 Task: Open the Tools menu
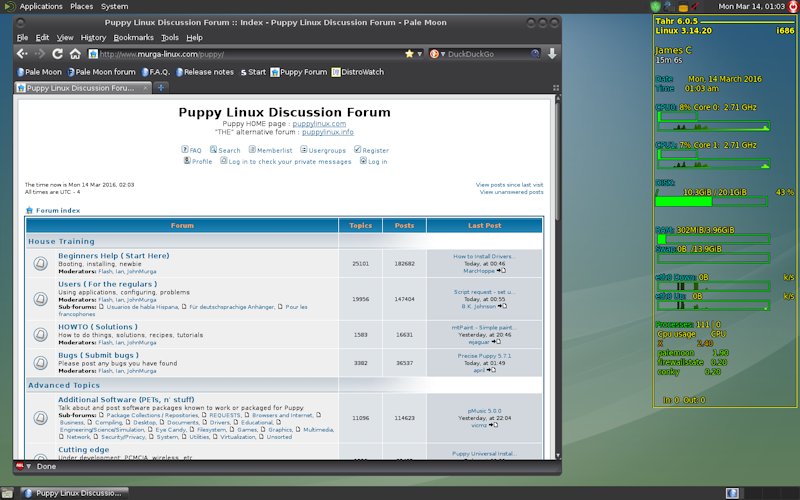[x=170, y=37]
